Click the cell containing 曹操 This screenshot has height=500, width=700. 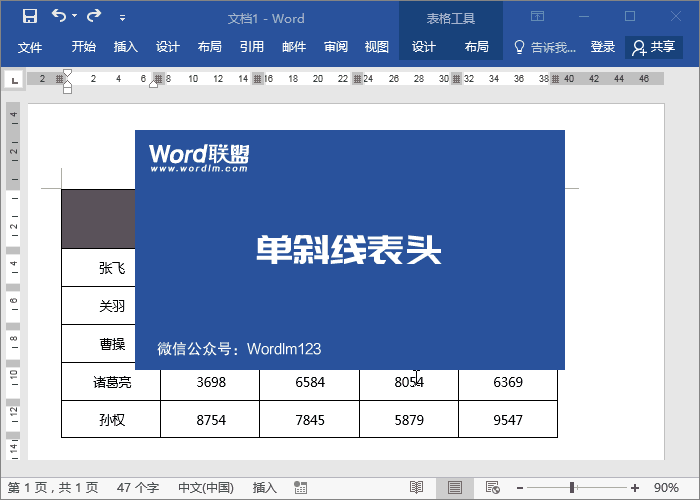pyautogui.click(x=99, y=344)
